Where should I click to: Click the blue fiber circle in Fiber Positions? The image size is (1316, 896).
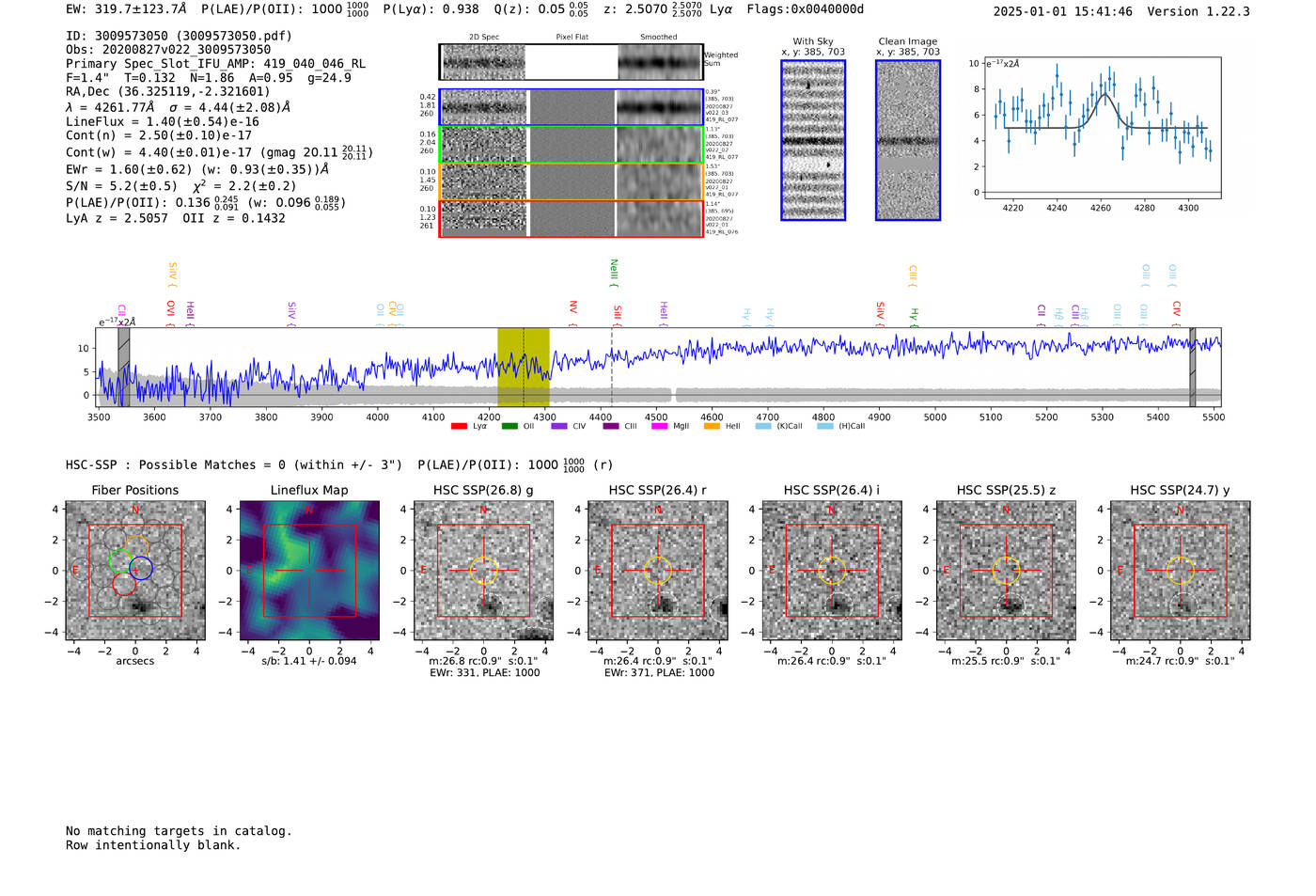141,568
